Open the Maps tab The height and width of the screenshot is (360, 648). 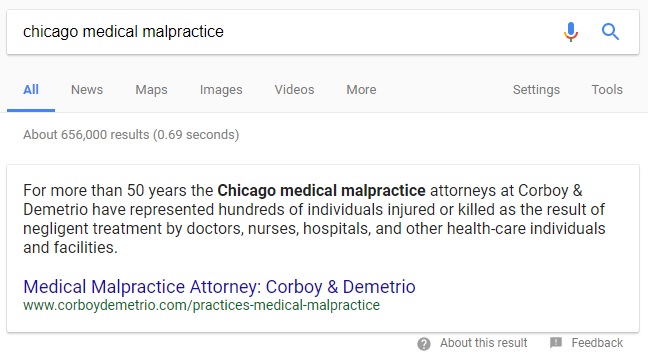[151, 90]
